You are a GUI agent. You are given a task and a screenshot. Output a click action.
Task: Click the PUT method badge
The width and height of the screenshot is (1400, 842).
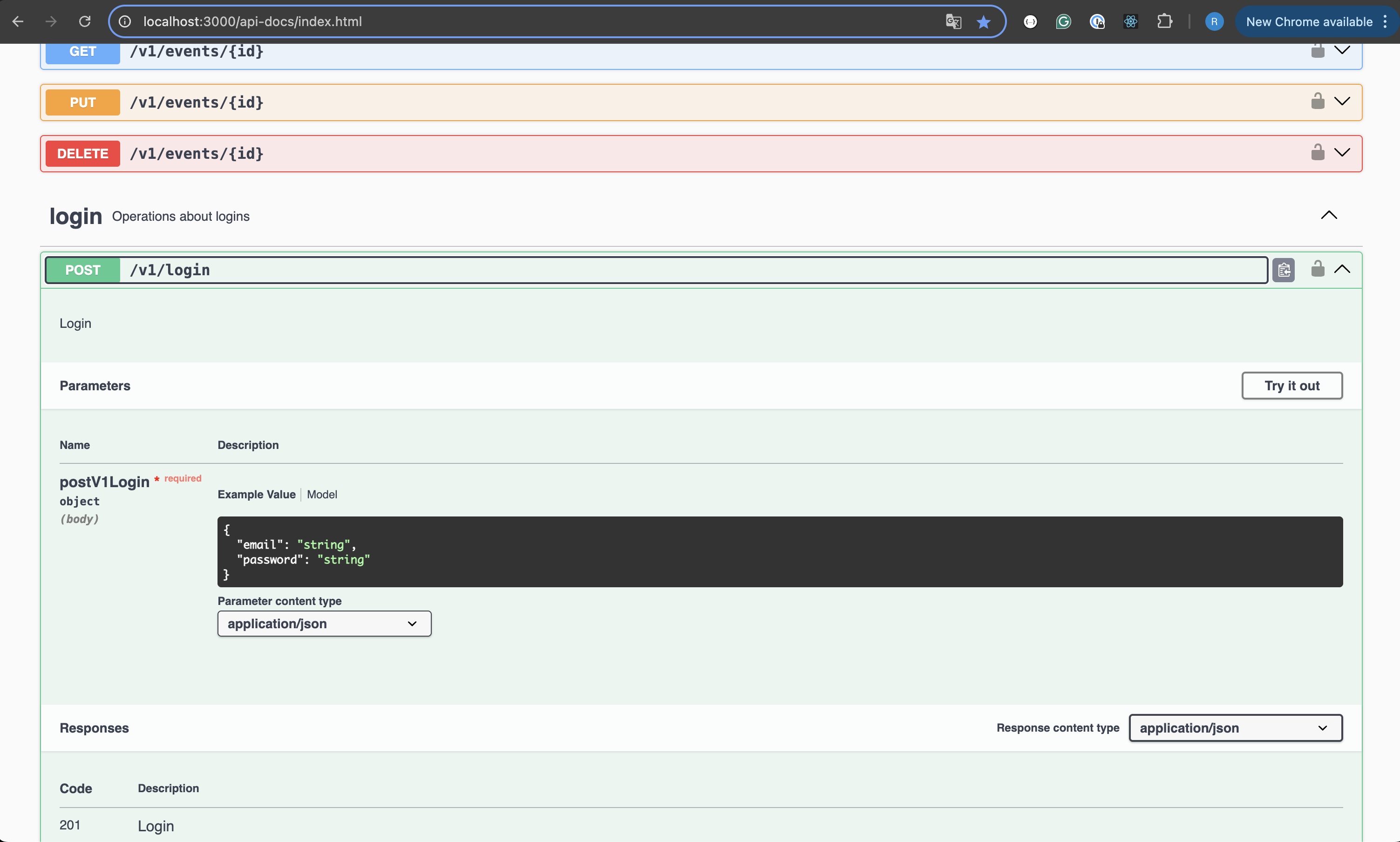(83, 102)
